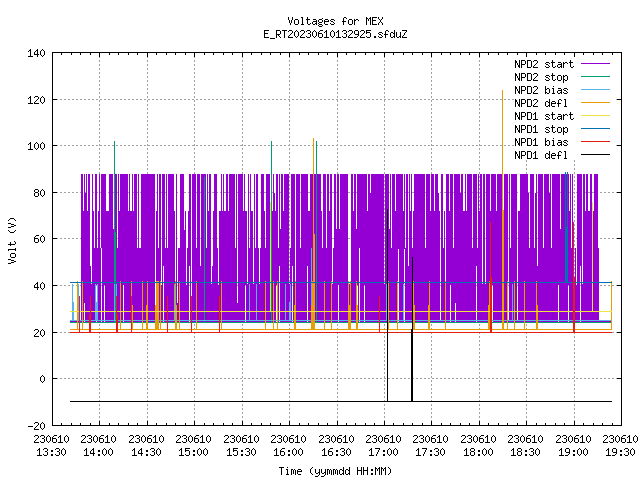The width and height of the screenshot is (640, 480).
Task: Click the 17:00 x-axis time label
Action: pyautogui.click(x=383, y=452)
